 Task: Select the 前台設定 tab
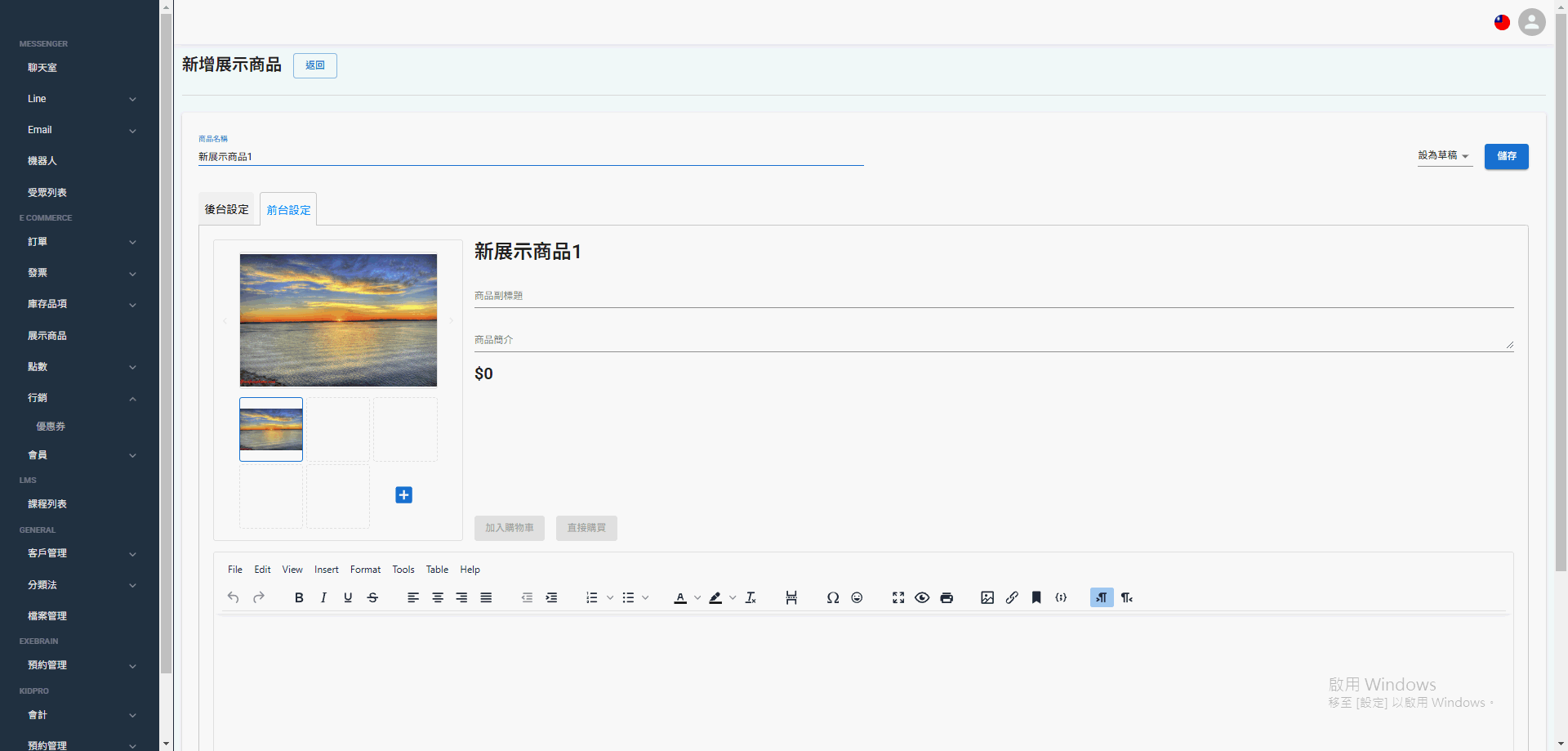(x=288, y=209)
